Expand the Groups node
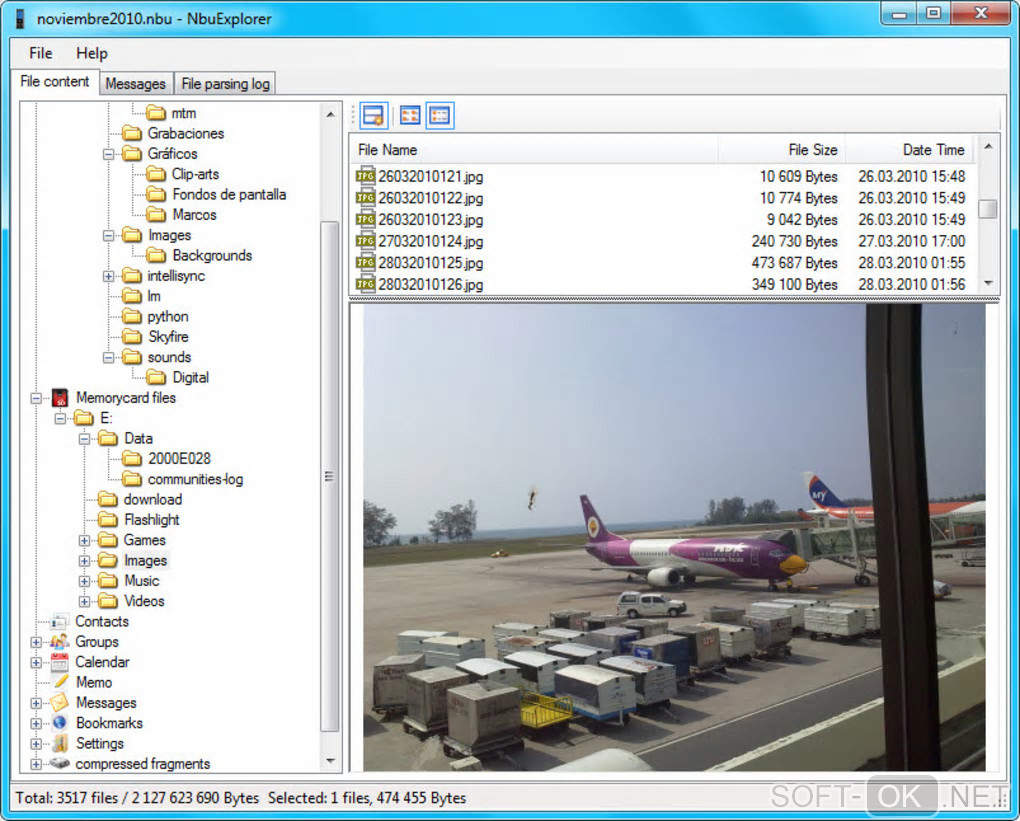This screenshot has height=821, width=1020. pyautogui.click(x=36, y=643)
